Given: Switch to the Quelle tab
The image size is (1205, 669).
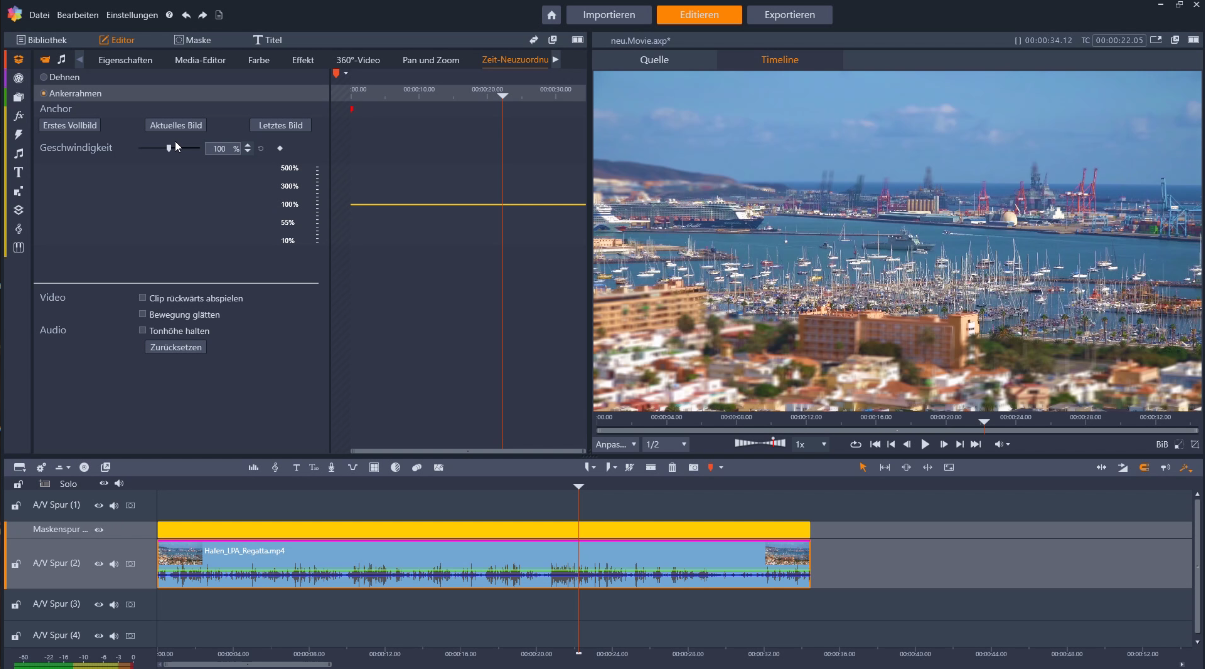Looking at the screenshot, I should point(654,59).
